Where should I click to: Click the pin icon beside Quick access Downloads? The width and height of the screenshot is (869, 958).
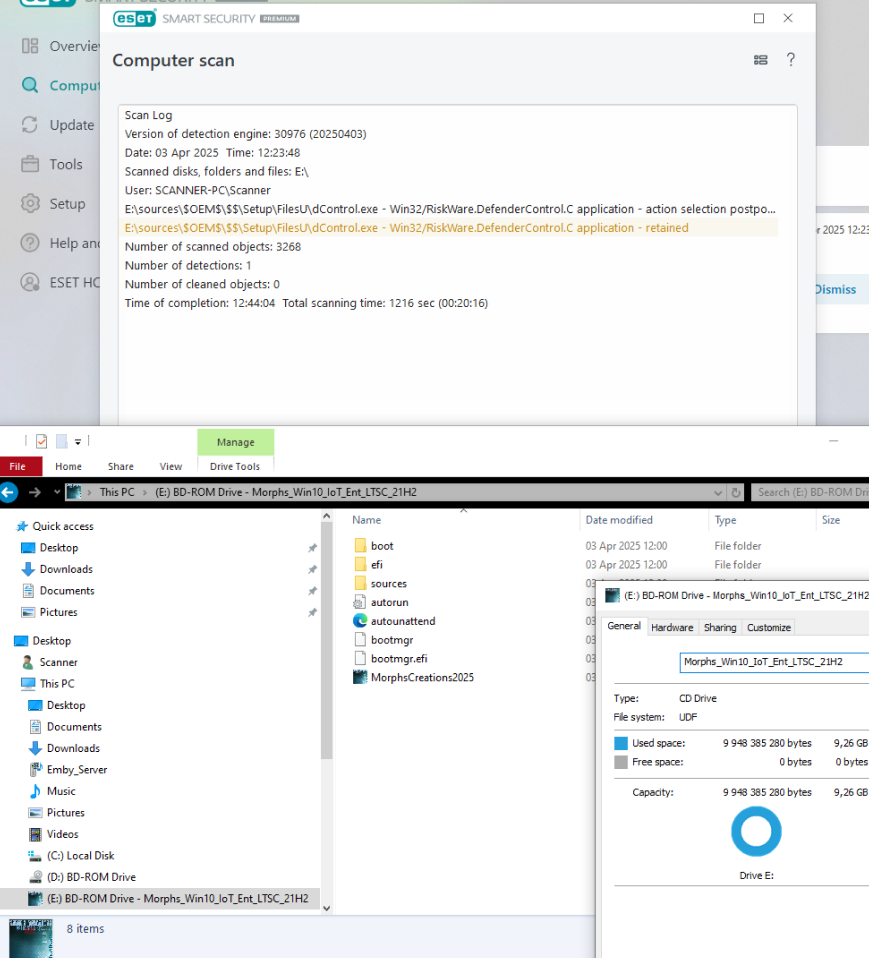click(312, 569)
